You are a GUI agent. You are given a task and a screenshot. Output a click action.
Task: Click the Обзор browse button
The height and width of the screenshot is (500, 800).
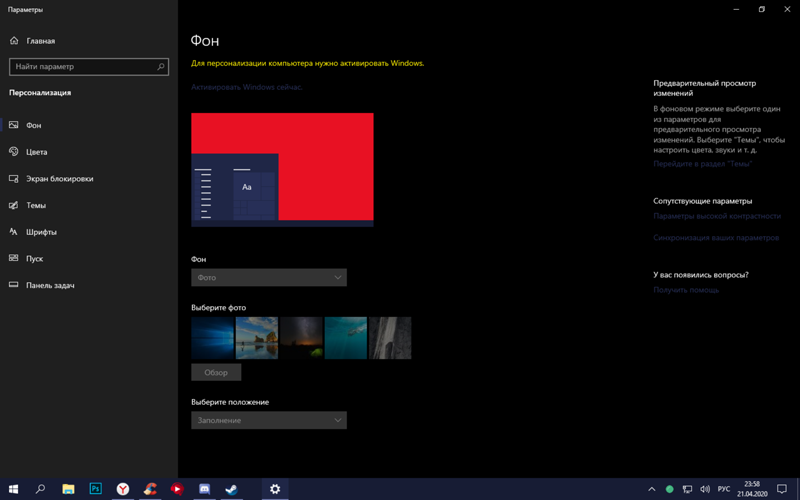point(216,372)
